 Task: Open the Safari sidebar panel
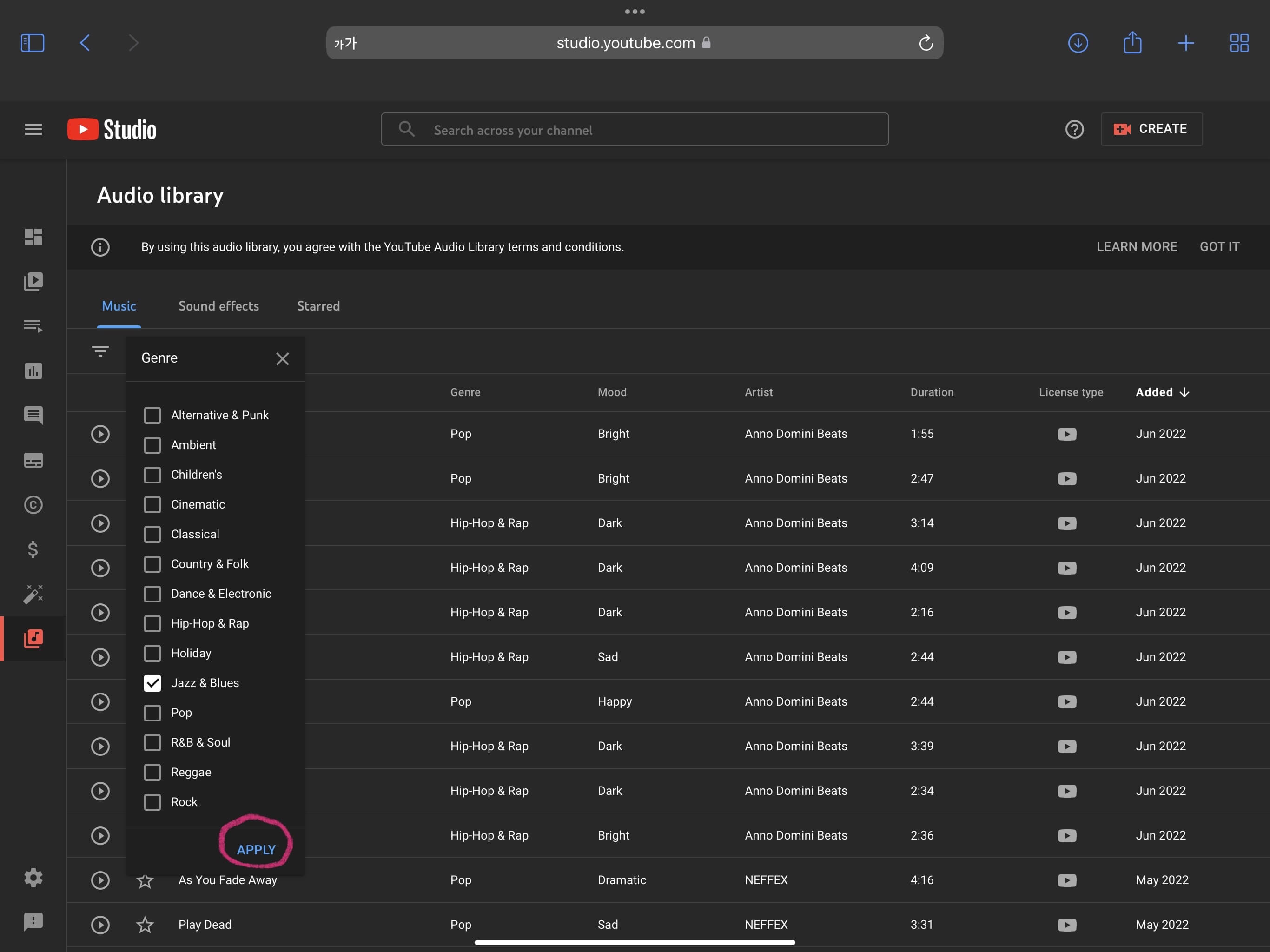coord(32,43)
